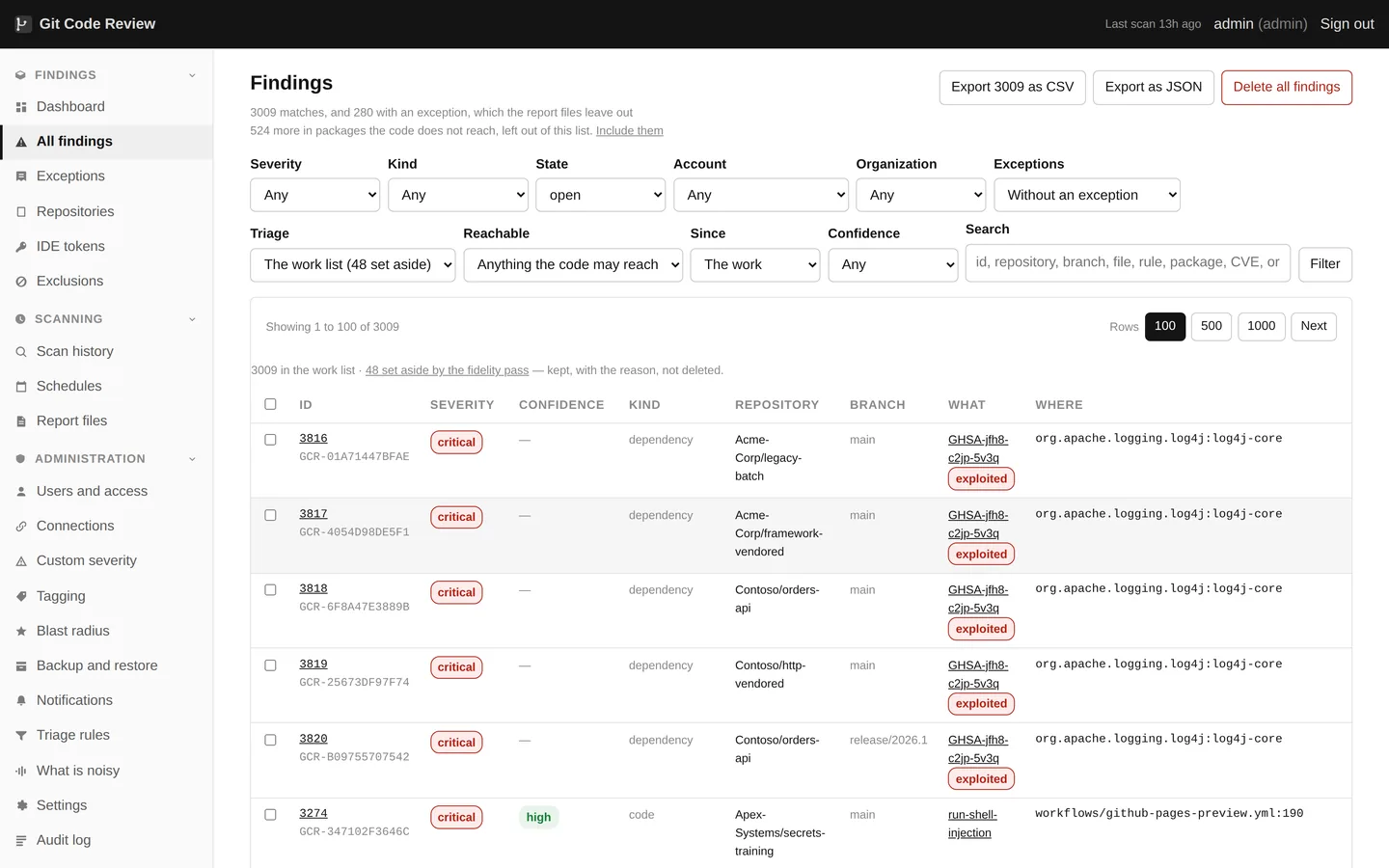The image size is (1389, 868).
Task: Click Export 3009 as CSV button
Action: (x=1013, y=88)
